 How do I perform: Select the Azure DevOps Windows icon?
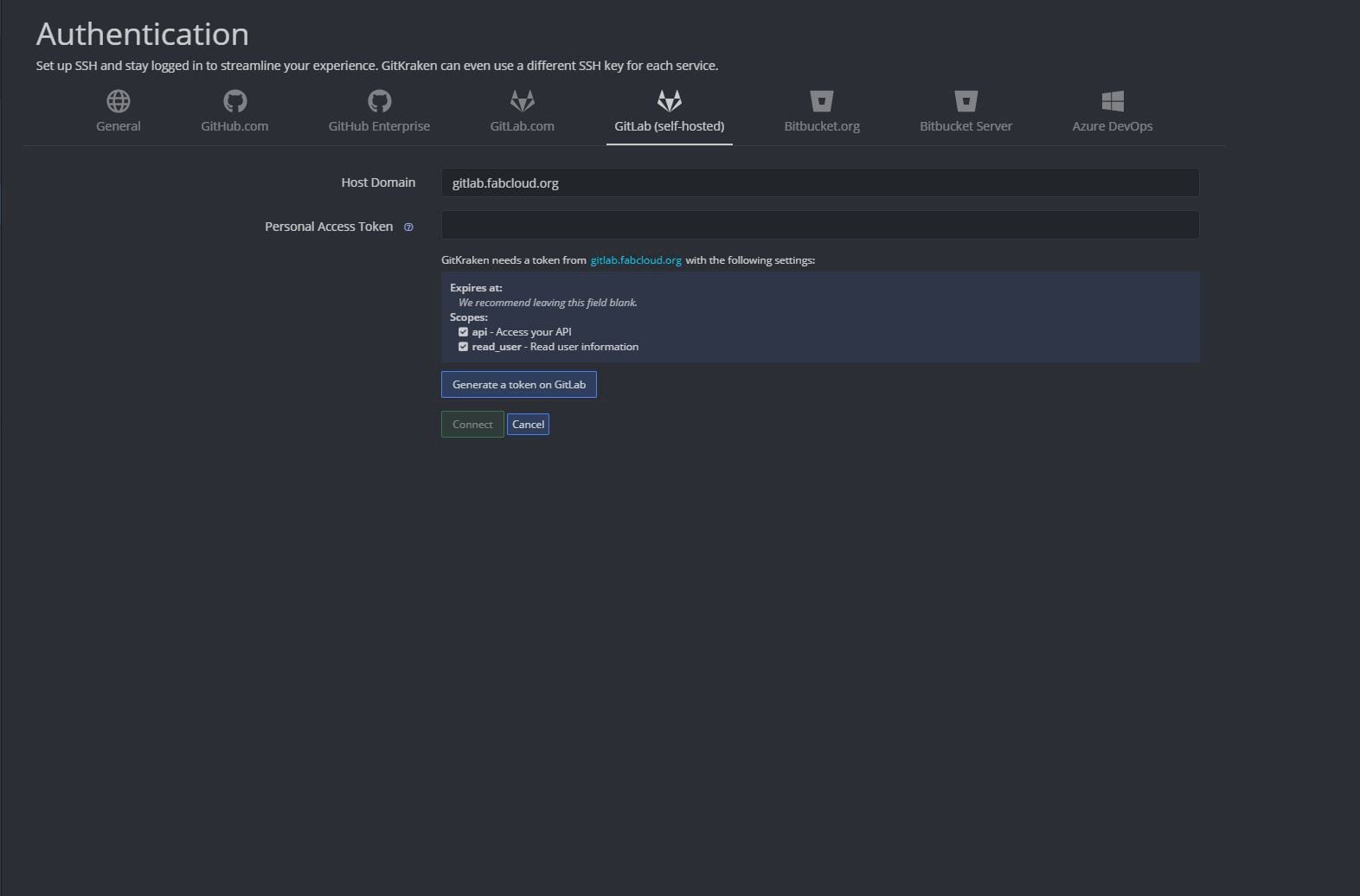tap(1112, 101)
